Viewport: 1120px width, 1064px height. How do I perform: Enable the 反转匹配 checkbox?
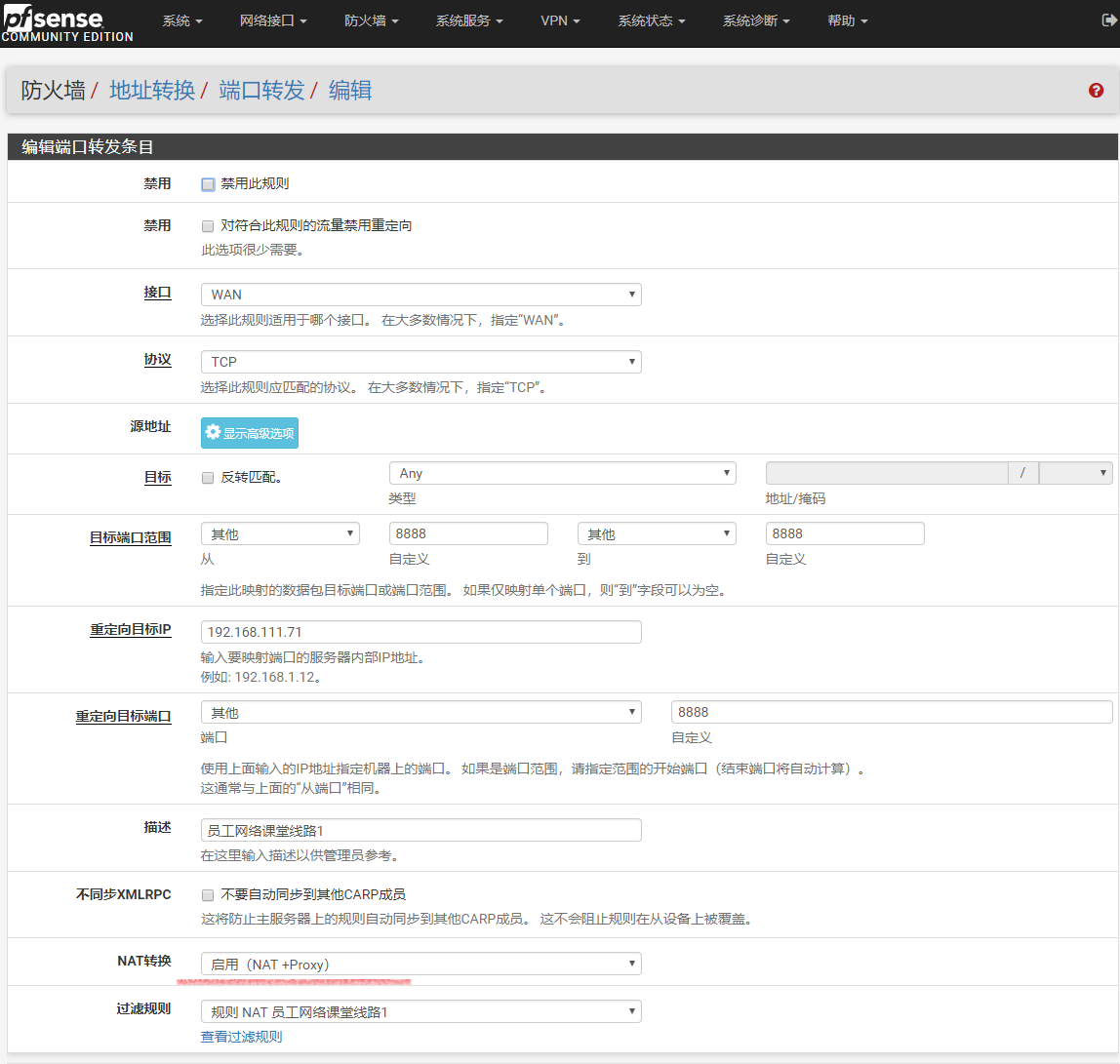[208, 478]
